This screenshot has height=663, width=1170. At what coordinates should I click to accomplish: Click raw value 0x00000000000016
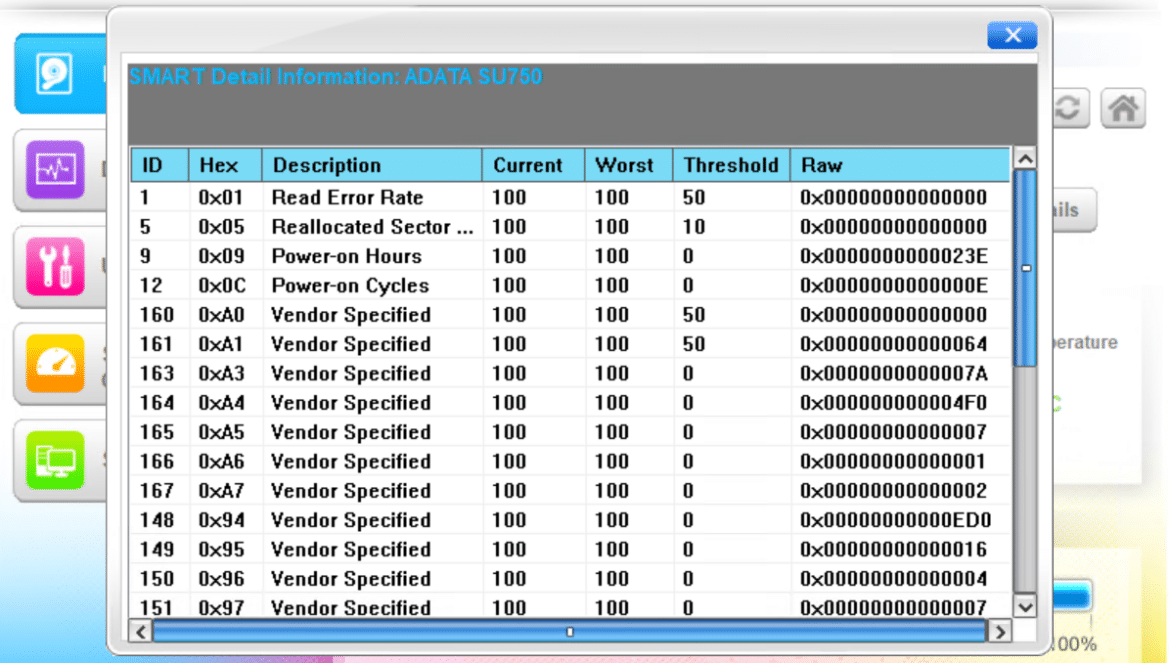pos(893,550)
